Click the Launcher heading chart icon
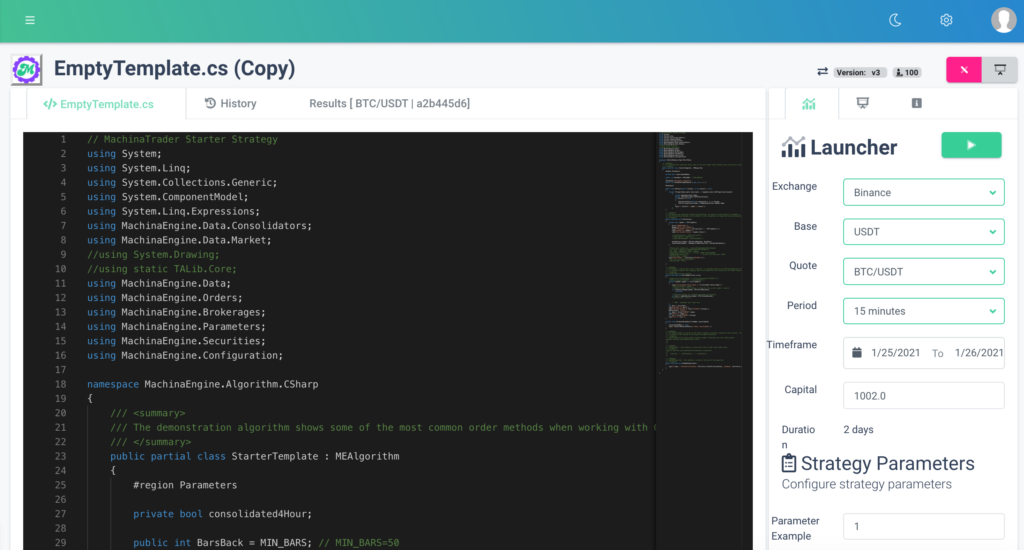The height and width of the screenshot is (550, 1024). coord(793,147)
